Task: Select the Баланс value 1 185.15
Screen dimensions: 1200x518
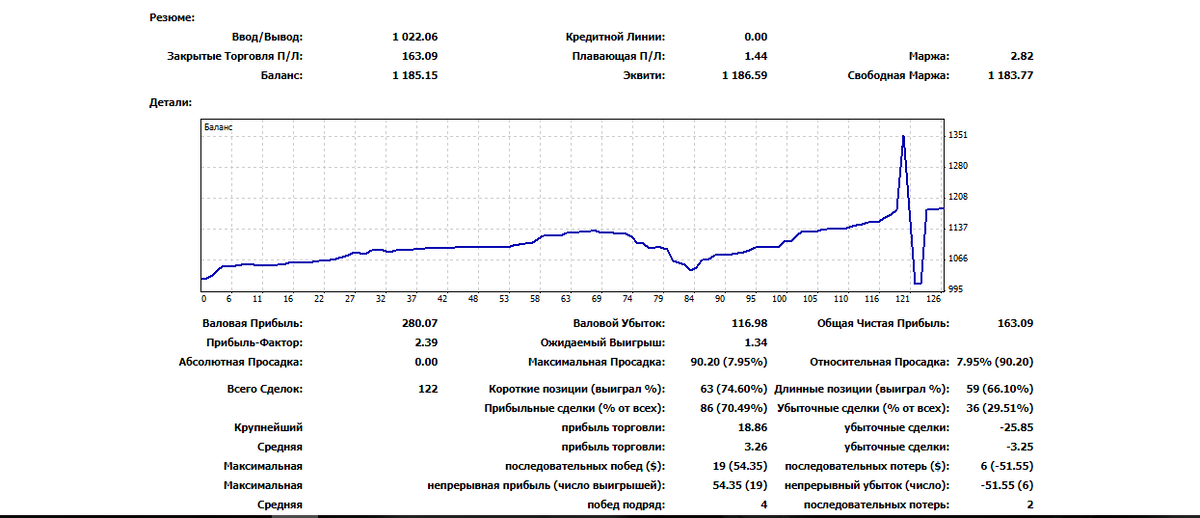Action: click(415, 75)
